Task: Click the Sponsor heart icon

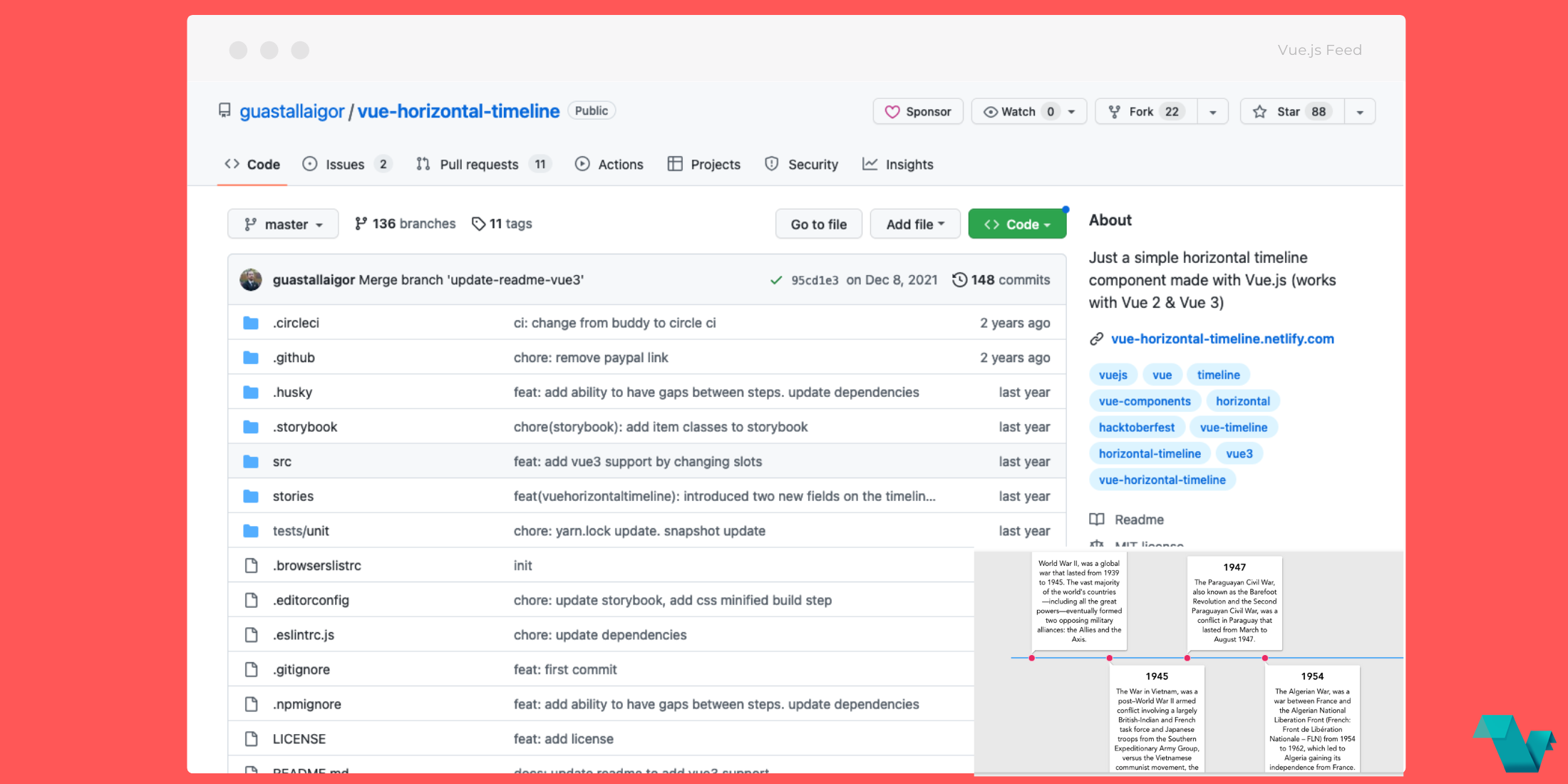Action: pyautogui.click(x=894, y=111)
